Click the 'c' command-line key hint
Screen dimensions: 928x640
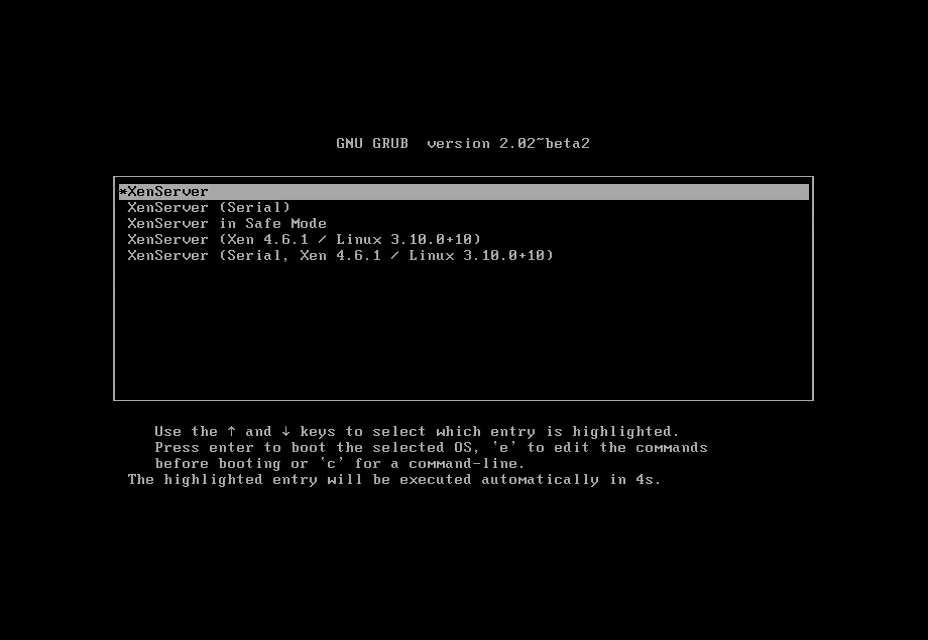[x=331, y=463]
